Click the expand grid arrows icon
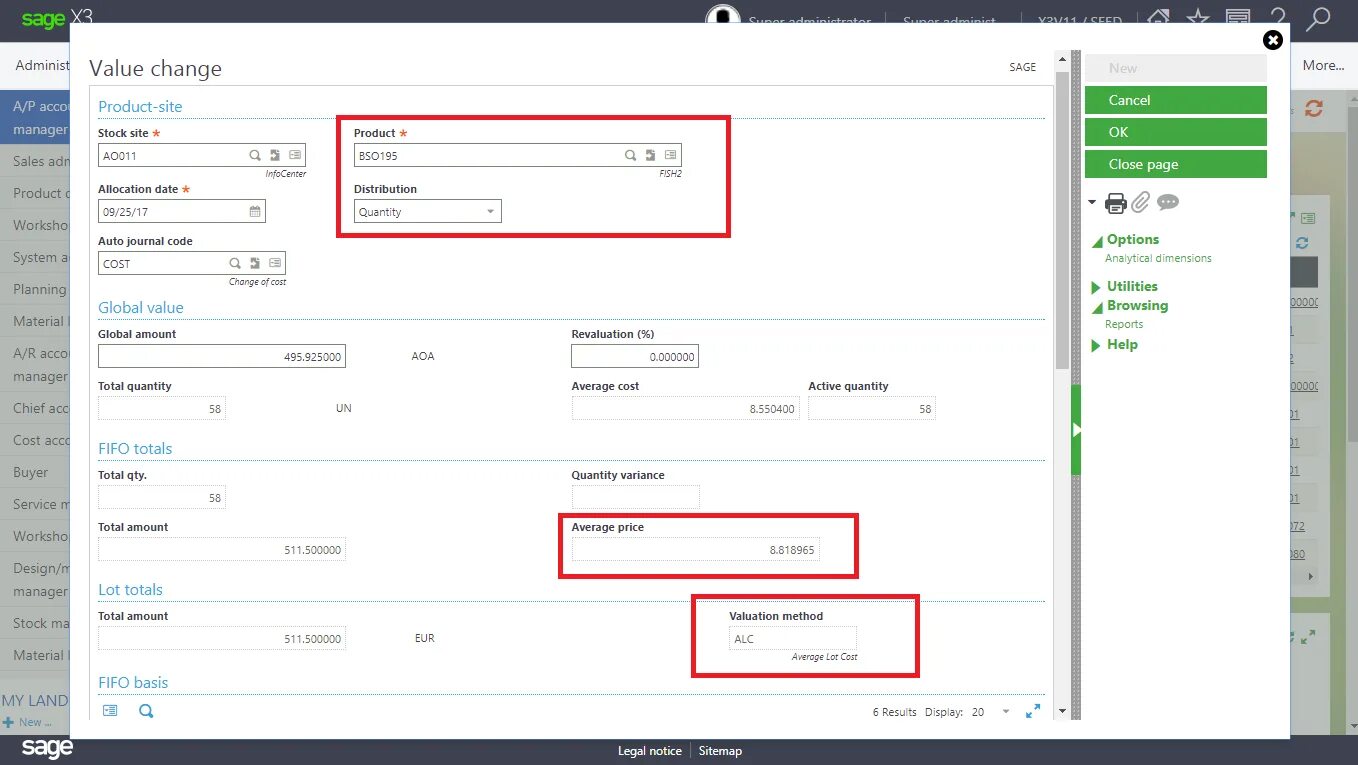The height and width of the screenshot is (765, 1358). click(1033, 711)
